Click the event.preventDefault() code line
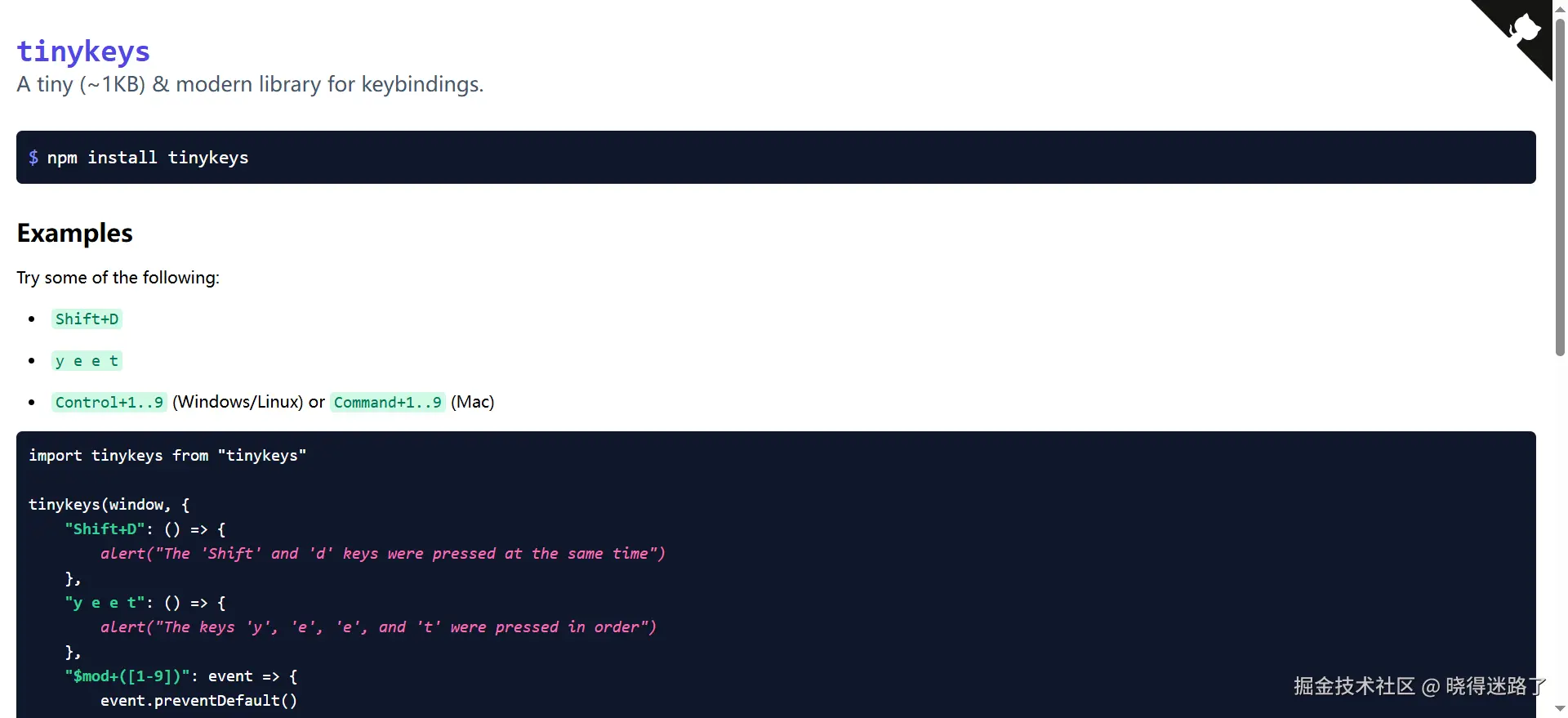1568x718 pixels. (198, 700)
